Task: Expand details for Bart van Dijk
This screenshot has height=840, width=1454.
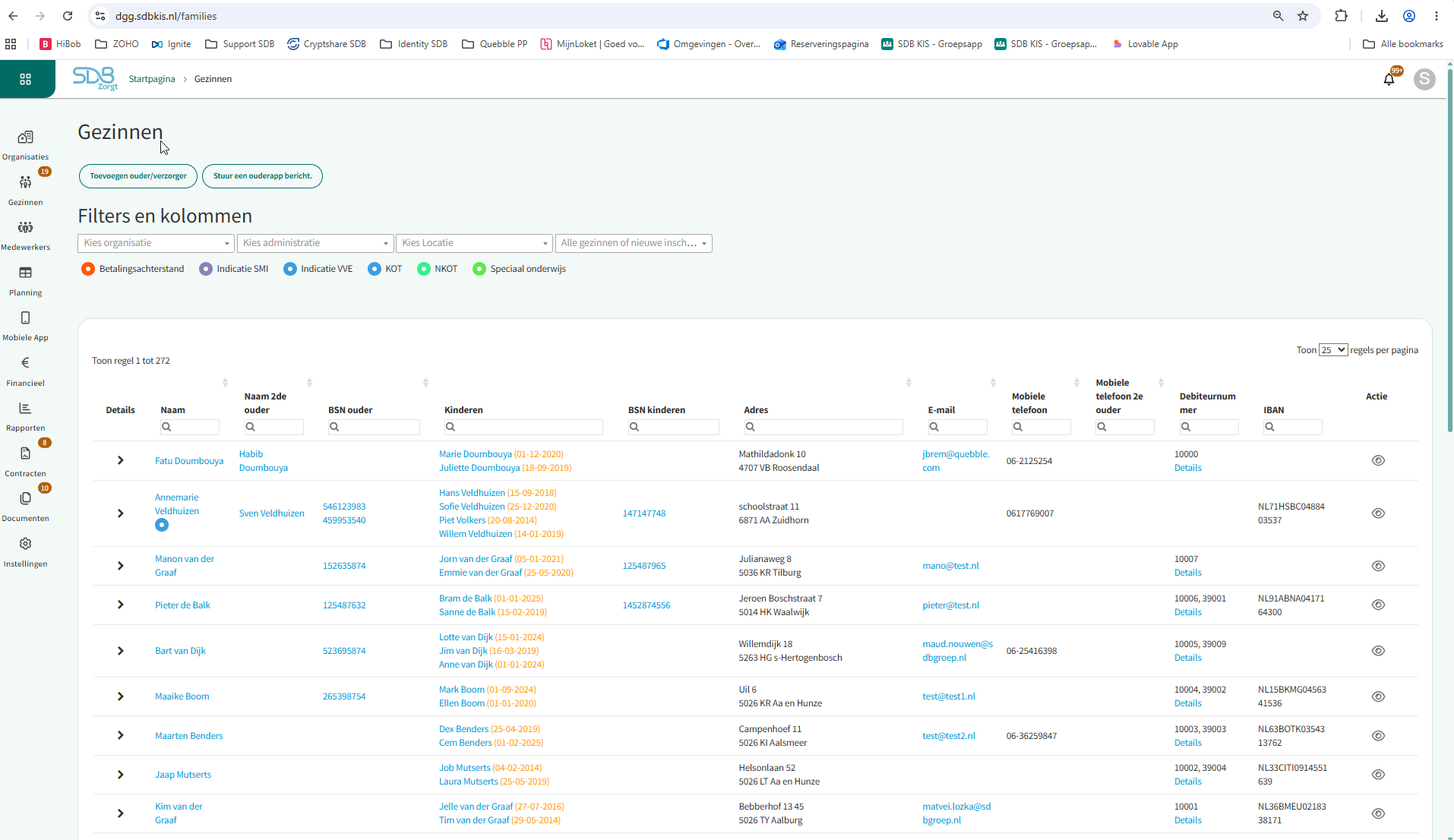Action: click(120, 651)
